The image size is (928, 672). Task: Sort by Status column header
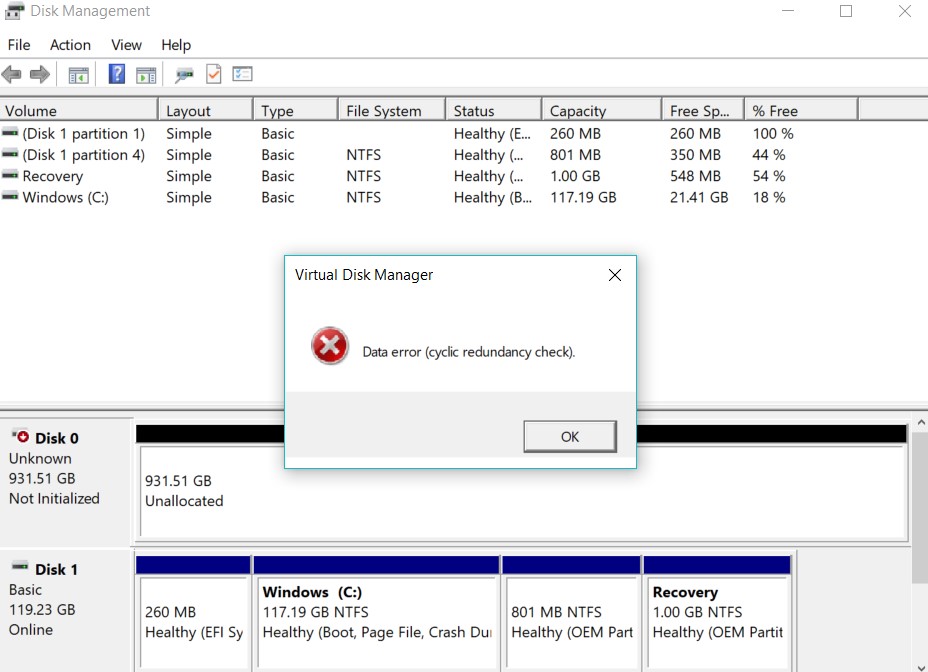(494, 111)
